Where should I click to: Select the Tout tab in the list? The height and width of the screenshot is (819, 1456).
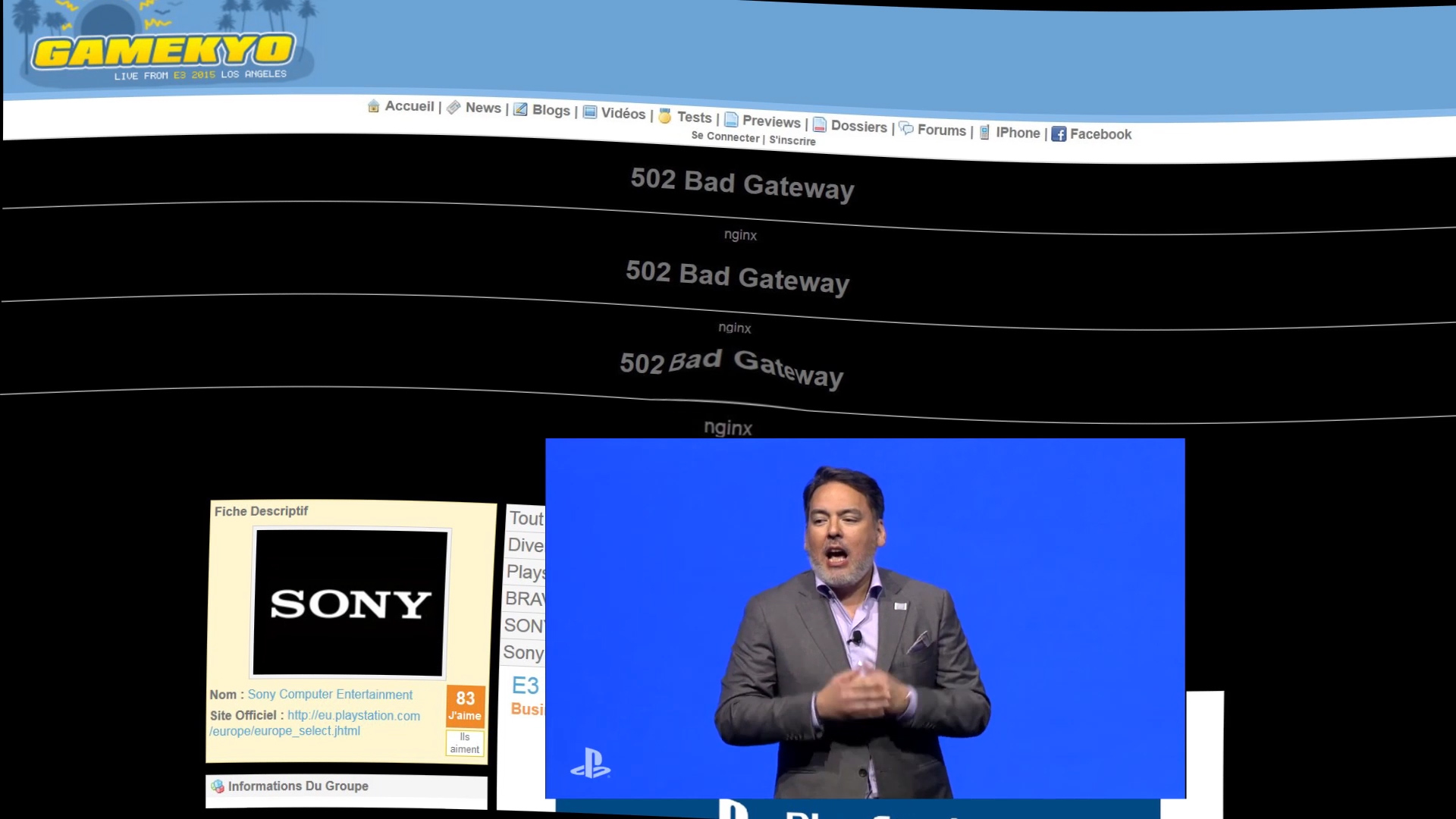point(526,518)
